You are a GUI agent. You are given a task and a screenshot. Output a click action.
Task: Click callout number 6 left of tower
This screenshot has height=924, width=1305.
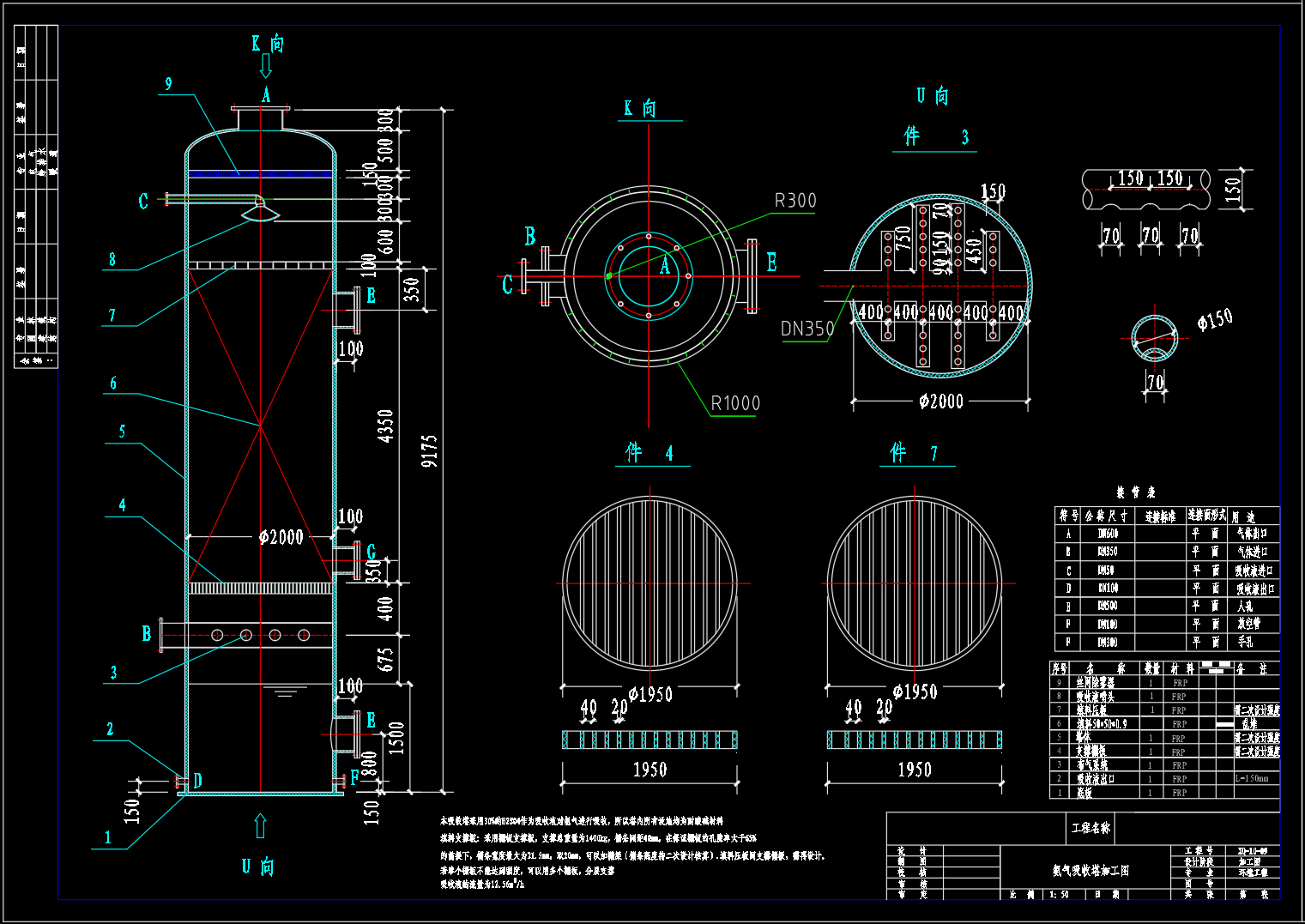point(113,383)
